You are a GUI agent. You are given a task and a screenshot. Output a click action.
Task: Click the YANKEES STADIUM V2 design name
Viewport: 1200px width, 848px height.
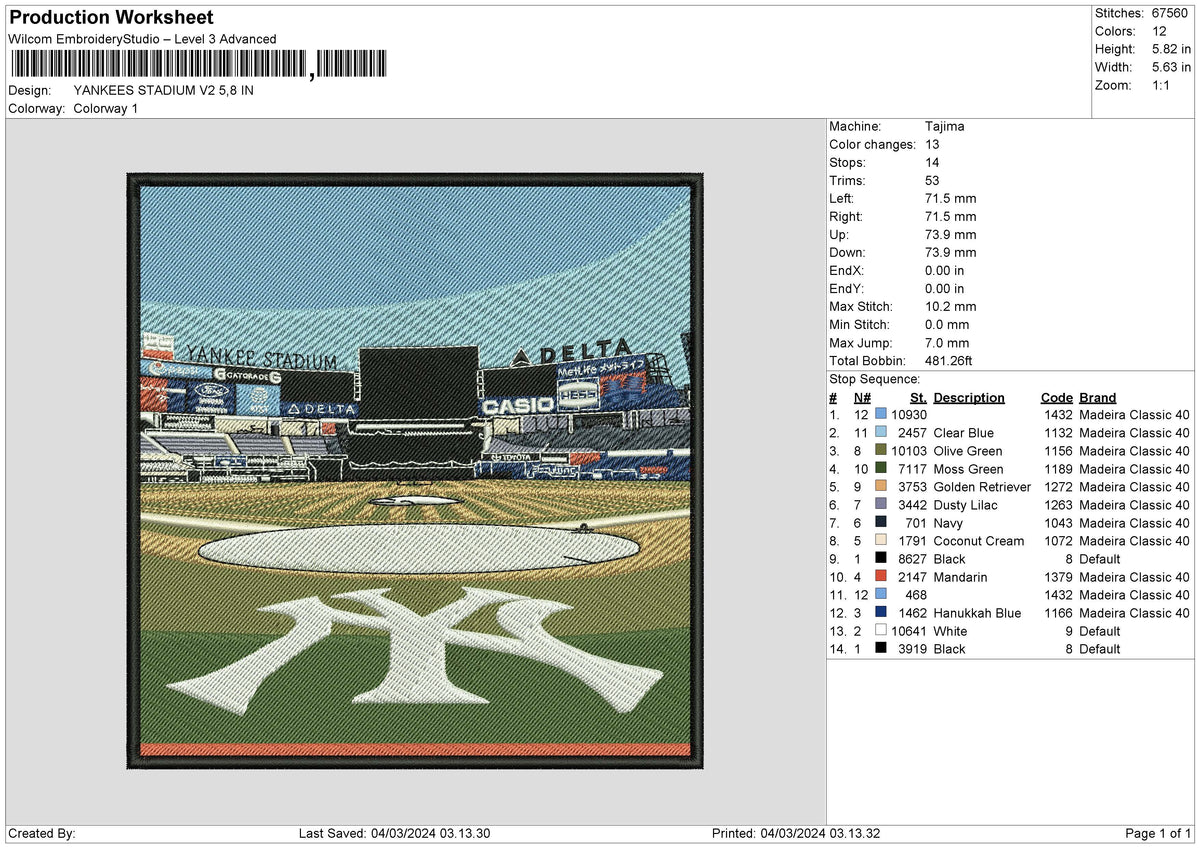click(160, 90)
